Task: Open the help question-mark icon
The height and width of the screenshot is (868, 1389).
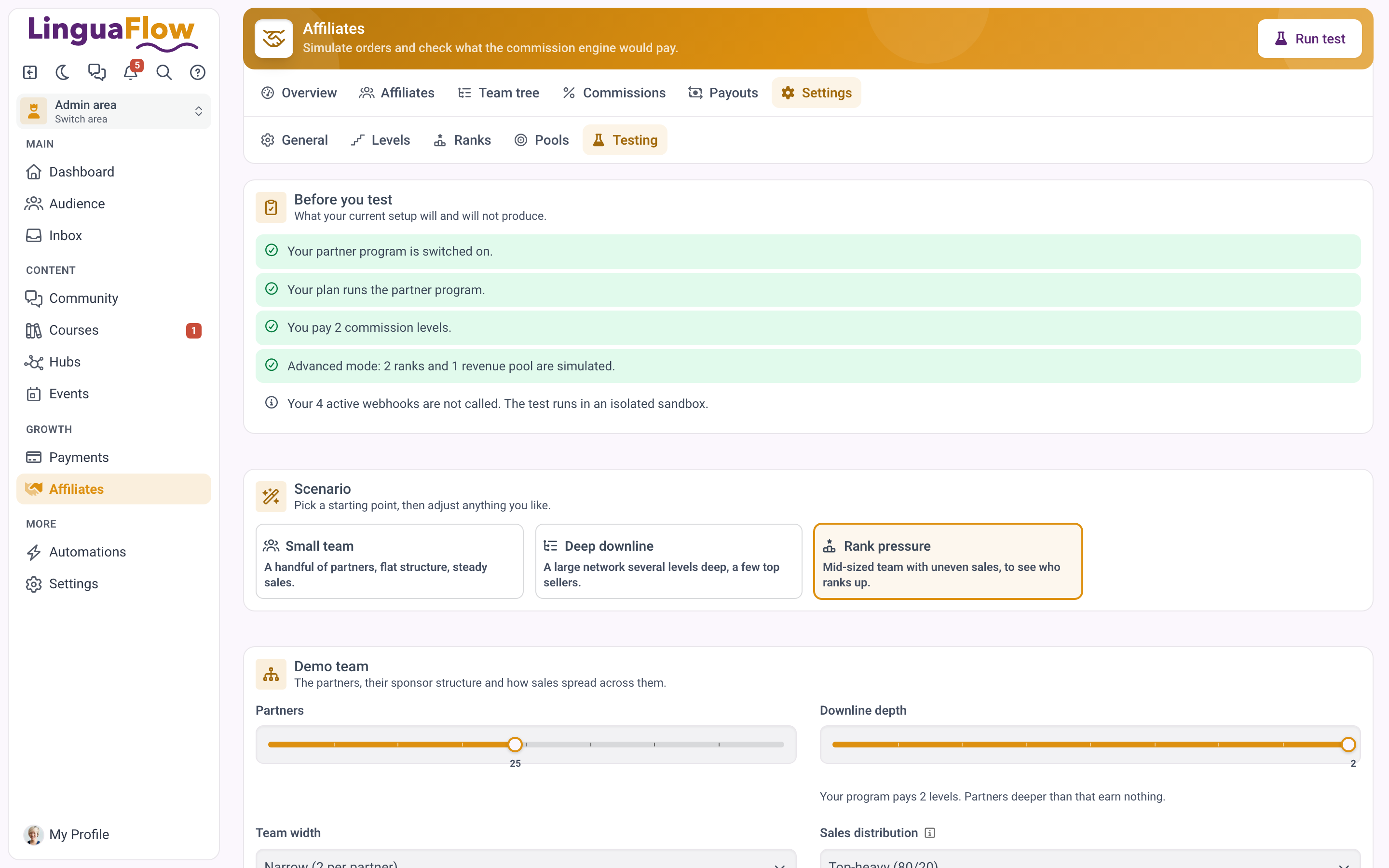Action: coord(198,72)
